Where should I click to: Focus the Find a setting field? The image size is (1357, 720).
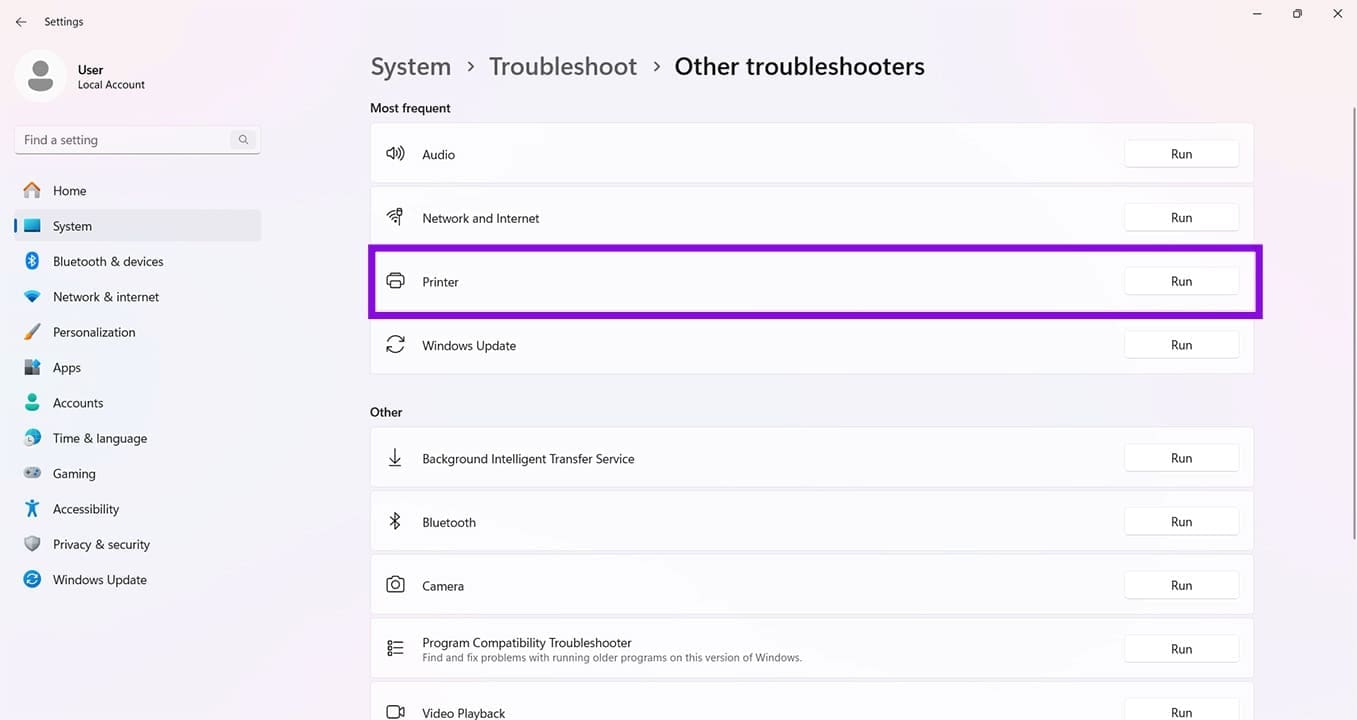137,140
